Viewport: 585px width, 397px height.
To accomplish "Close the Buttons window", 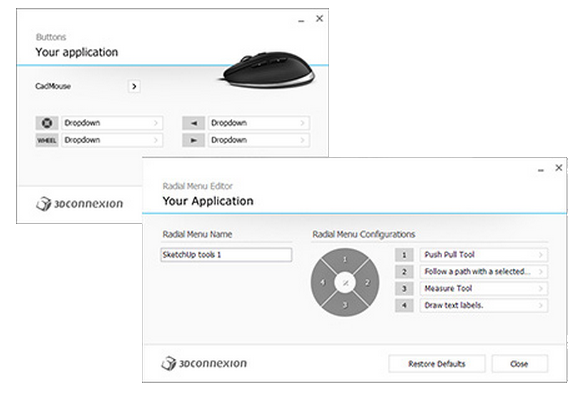I will (x=319, y=18).
